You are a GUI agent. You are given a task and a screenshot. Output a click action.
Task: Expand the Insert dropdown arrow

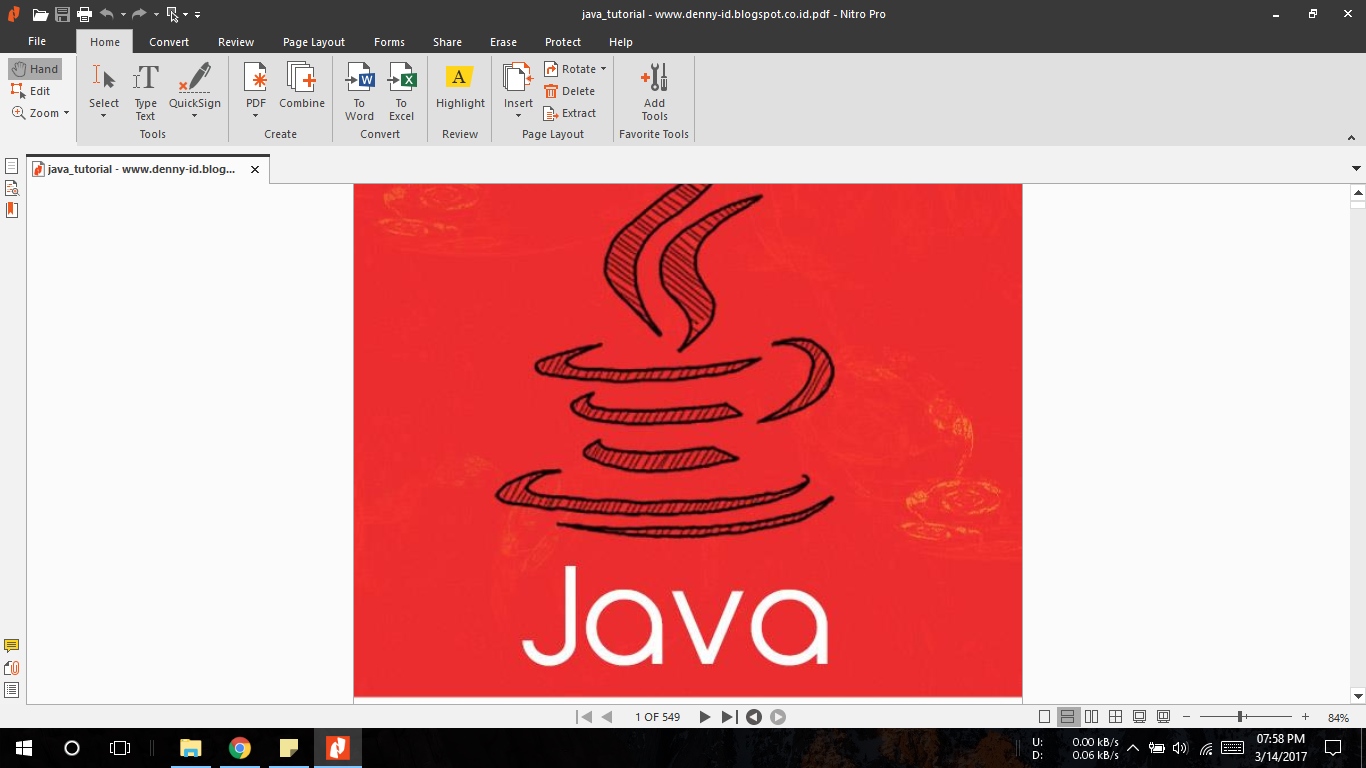point(518,116)
